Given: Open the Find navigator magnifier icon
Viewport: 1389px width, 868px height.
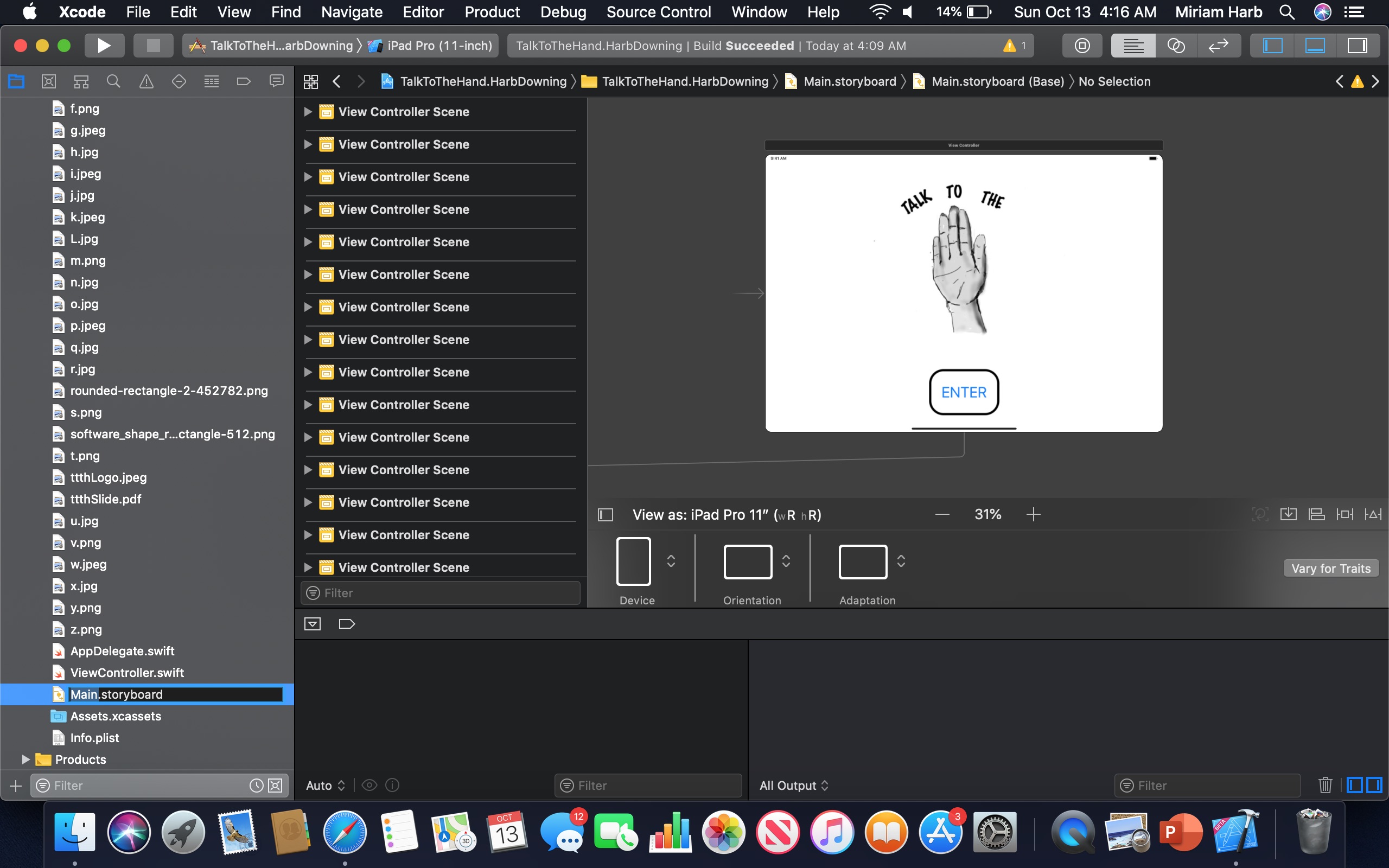Looking at the screenshot, I should pyautogui.click(x=113, y=81).
